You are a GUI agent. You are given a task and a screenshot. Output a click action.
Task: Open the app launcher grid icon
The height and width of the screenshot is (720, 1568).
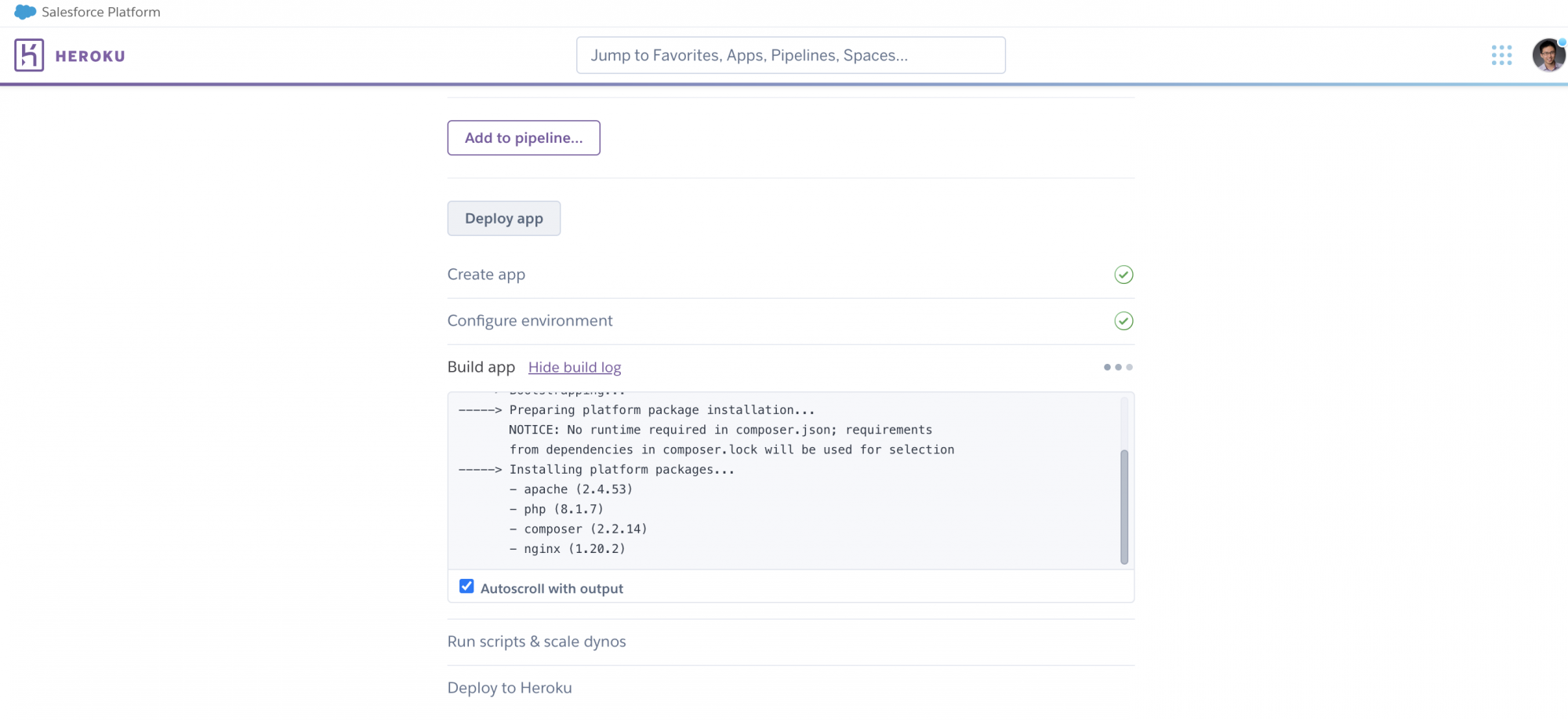[1501, 55]
